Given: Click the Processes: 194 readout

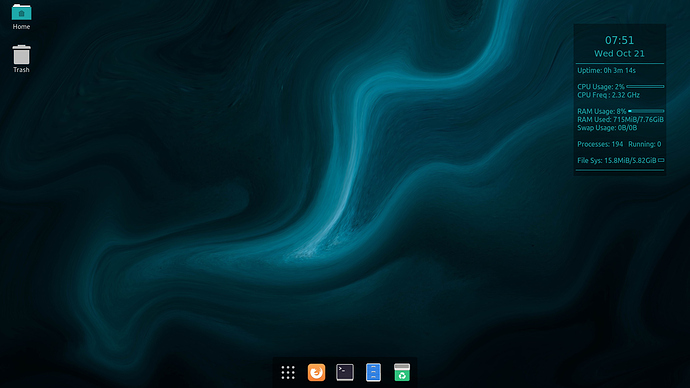Looking at the screenshot, I should click(600, 144).
